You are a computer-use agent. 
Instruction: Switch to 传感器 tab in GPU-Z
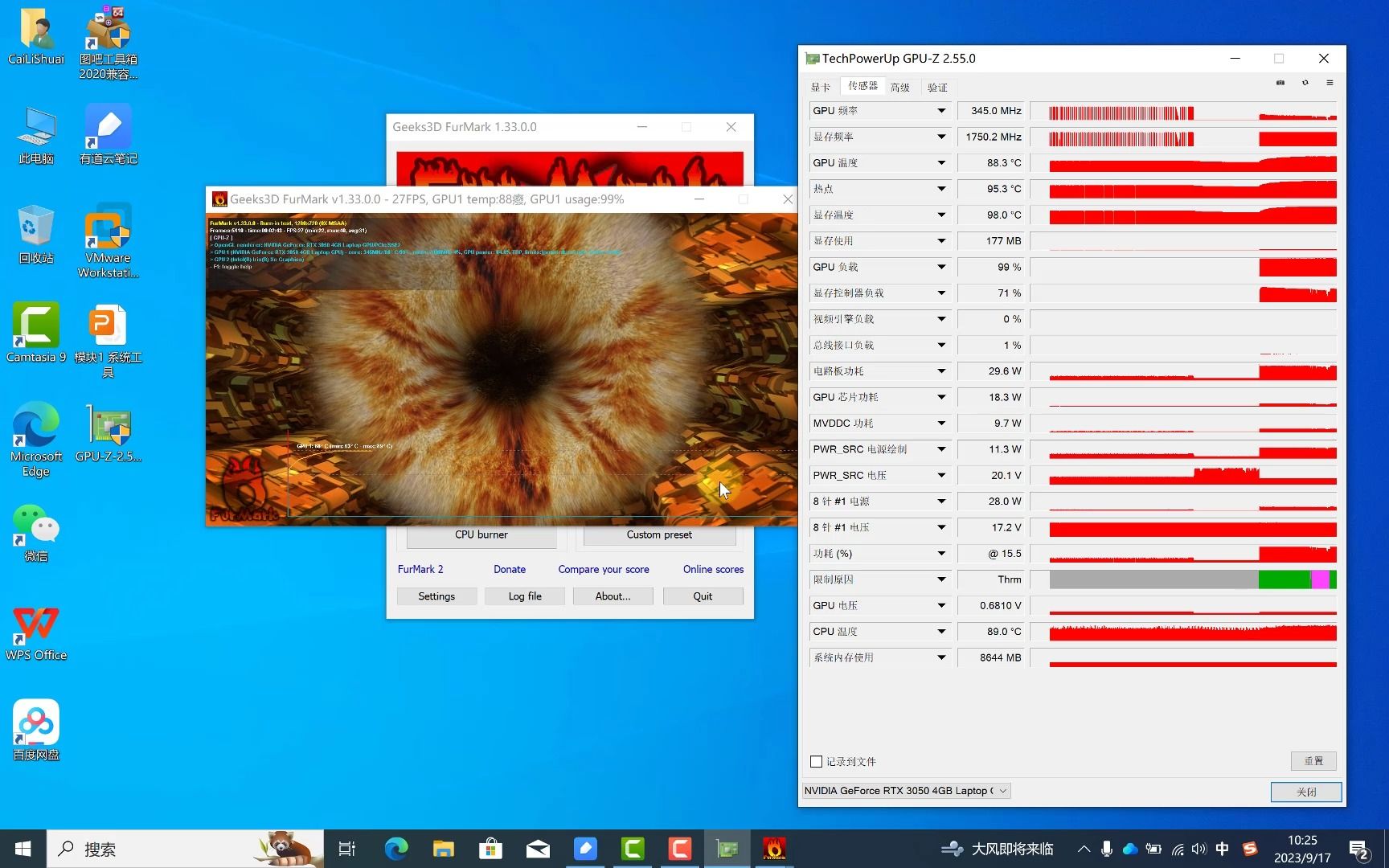coord(862,86)
